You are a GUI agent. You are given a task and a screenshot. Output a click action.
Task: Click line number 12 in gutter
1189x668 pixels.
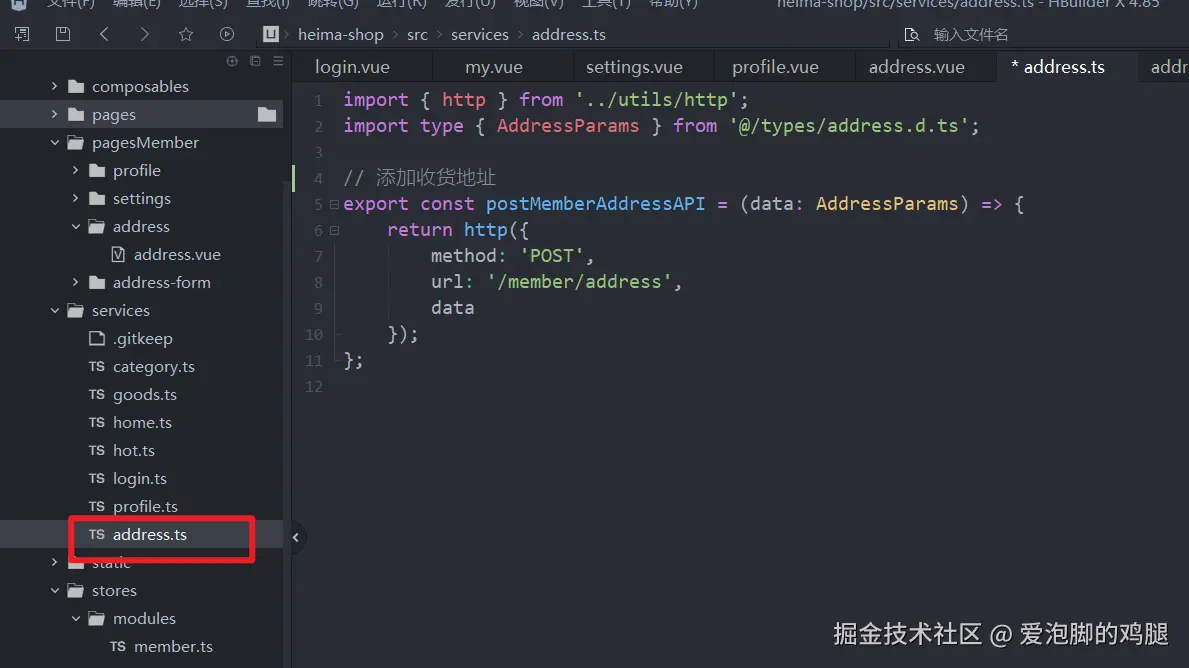coord(313,387)
